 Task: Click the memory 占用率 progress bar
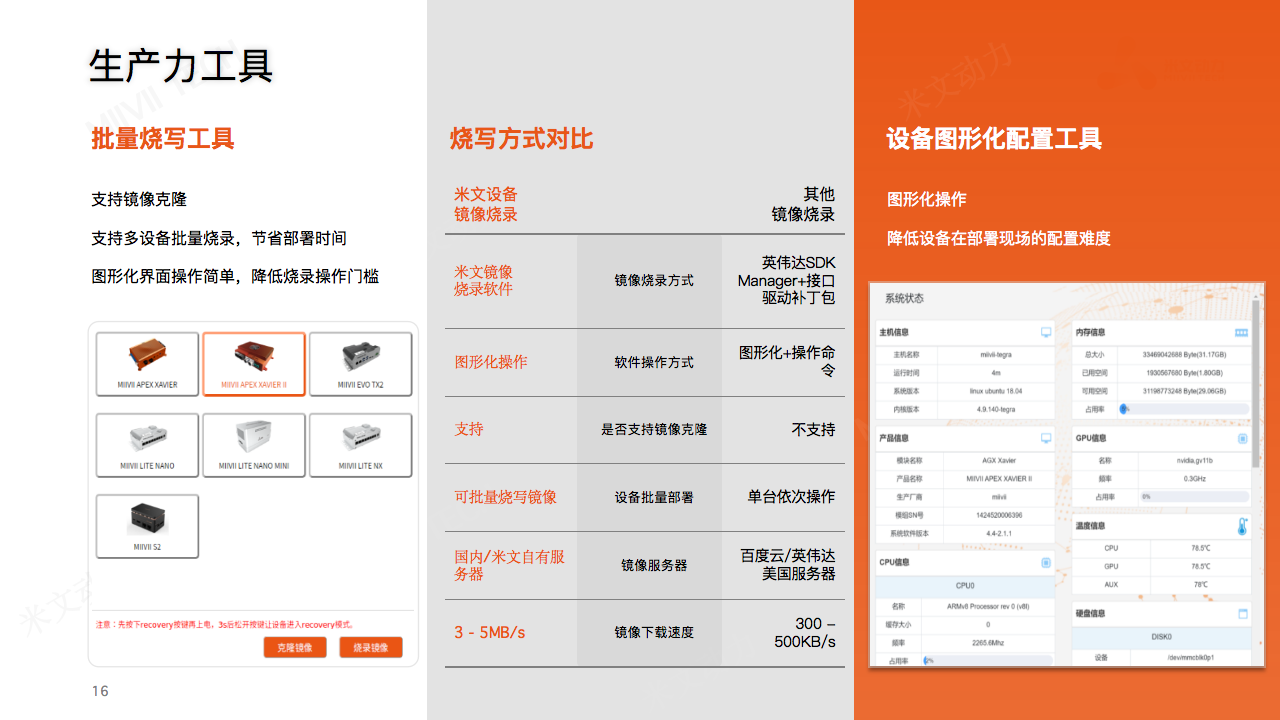pos(1184,409)
